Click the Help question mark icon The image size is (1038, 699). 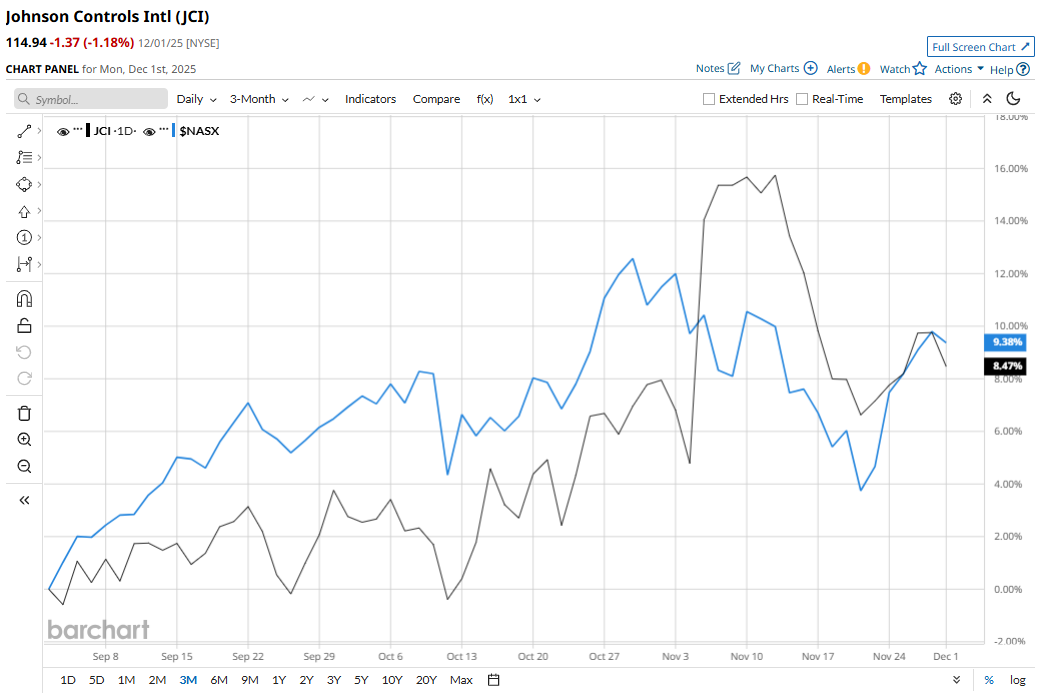pos(1023,69)
